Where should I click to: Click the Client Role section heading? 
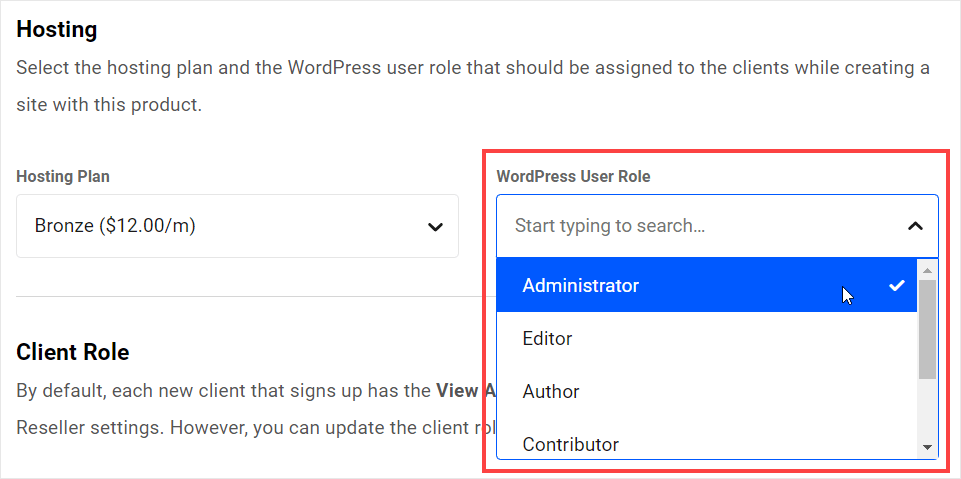pos(72,352)
